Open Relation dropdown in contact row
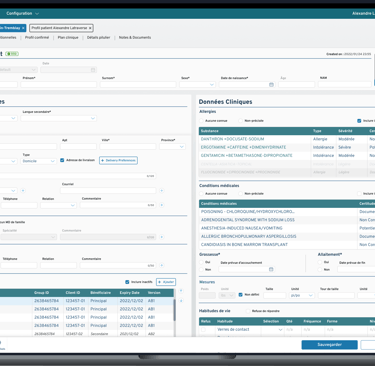 pos(58,205)
